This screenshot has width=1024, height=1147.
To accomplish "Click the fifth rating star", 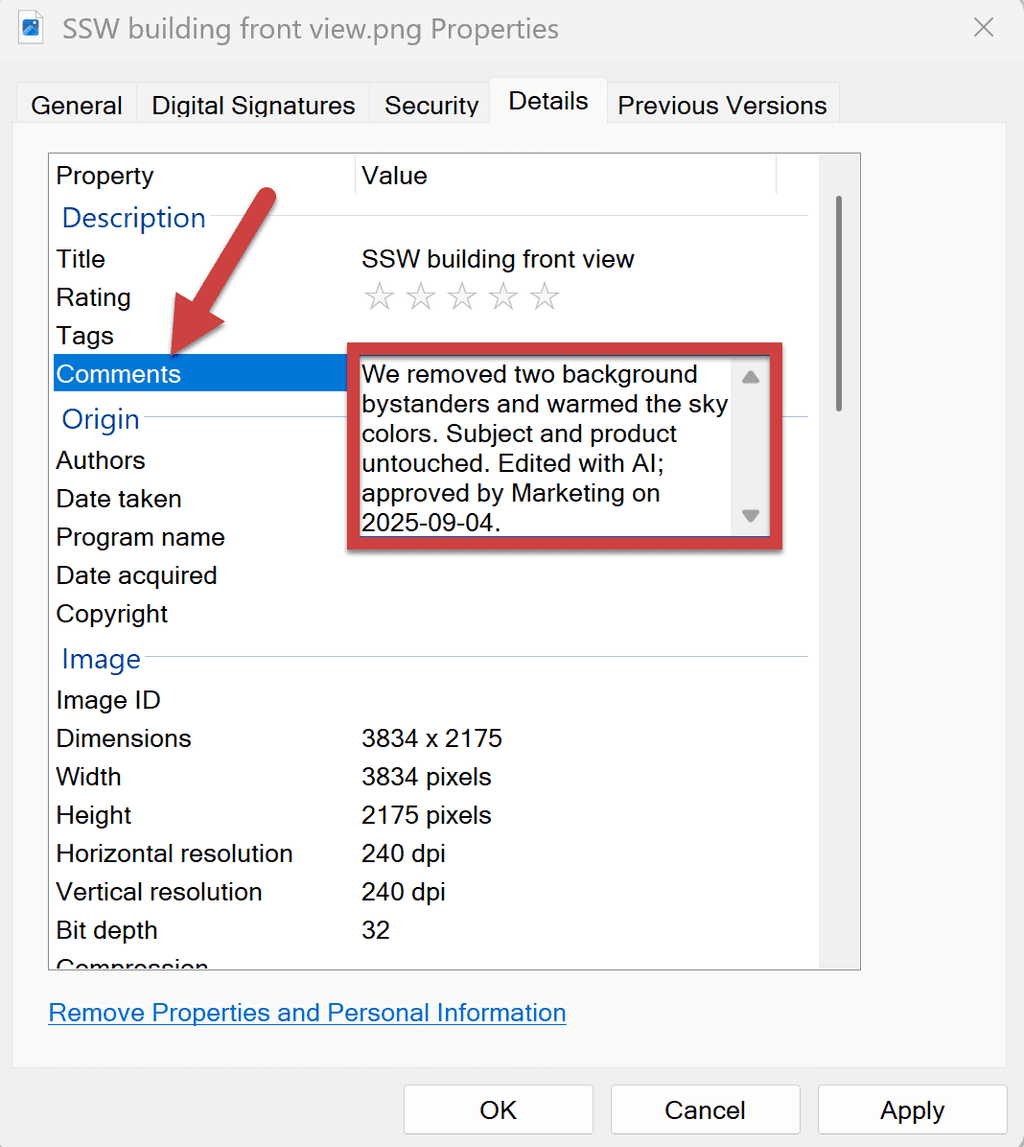I will pos(545,296).
